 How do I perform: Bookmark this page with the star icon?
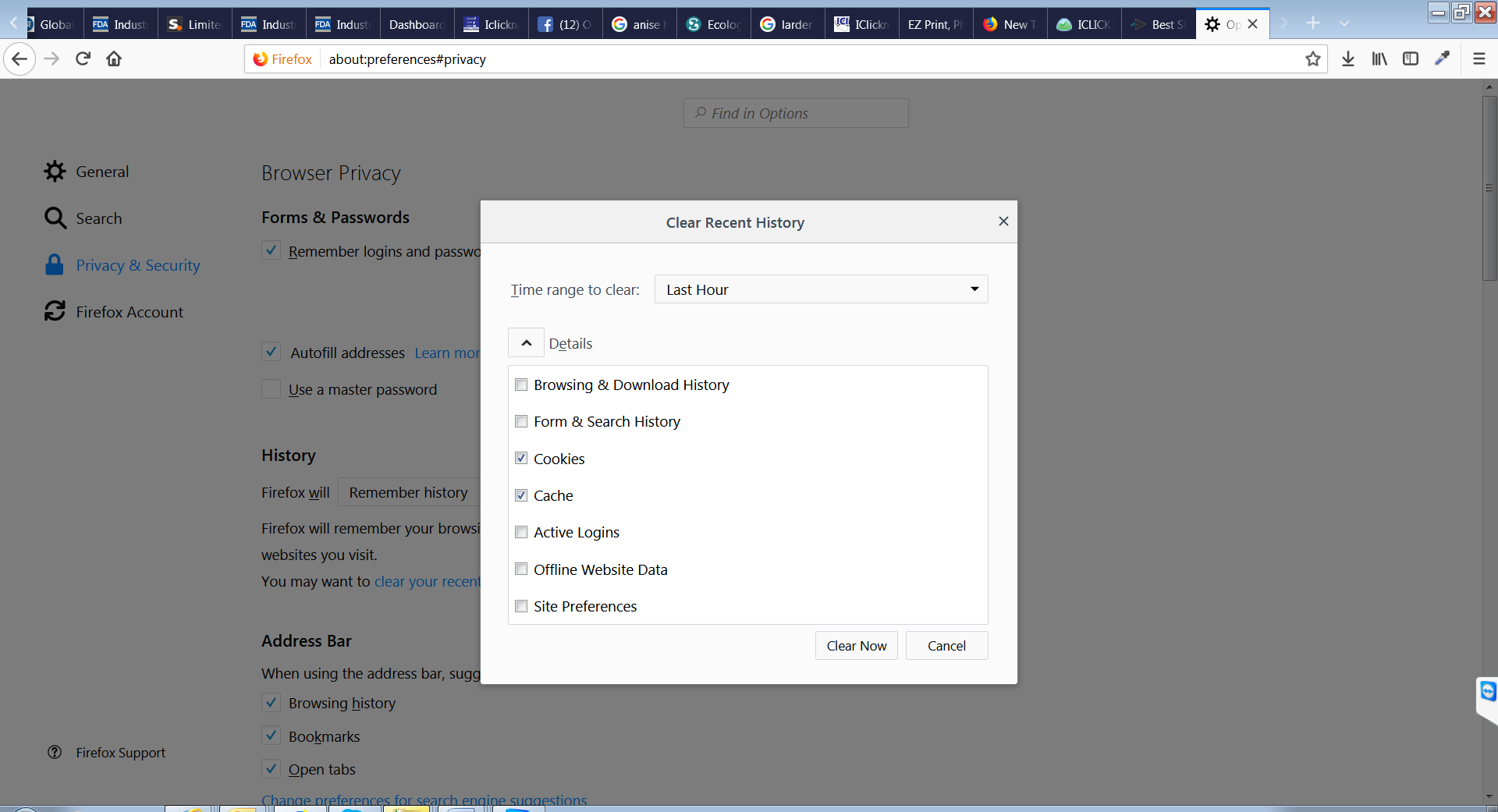[x=1313, y=59]
